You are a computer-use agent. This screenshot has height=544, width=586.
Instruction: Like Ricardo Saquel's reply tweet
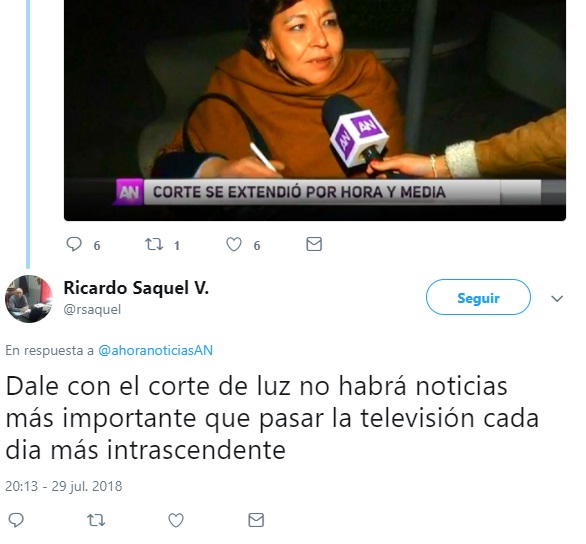tap(176, 520)
